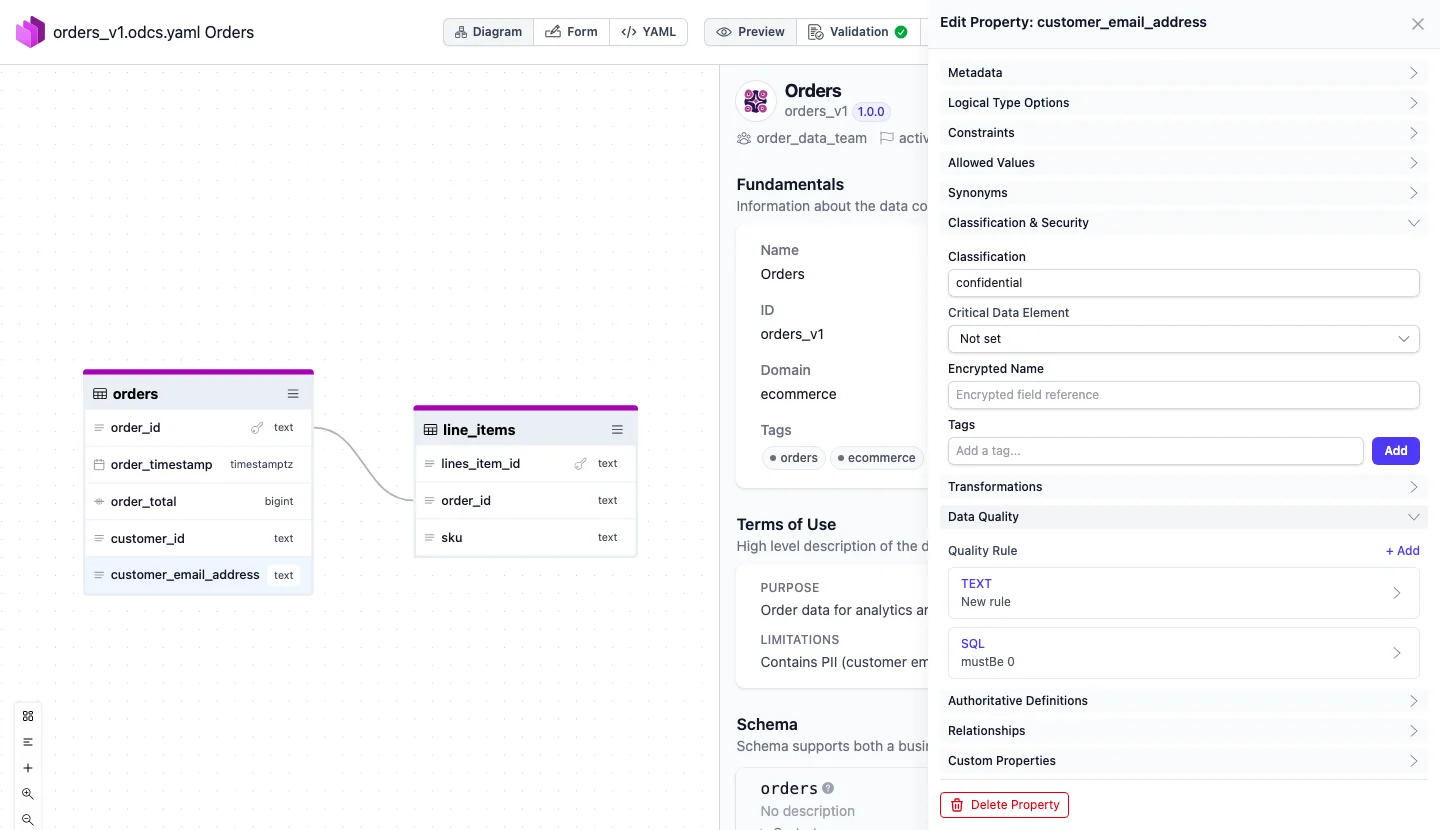
Task: Click the fit-view icon in canvas controls
Action: [28, 716]
